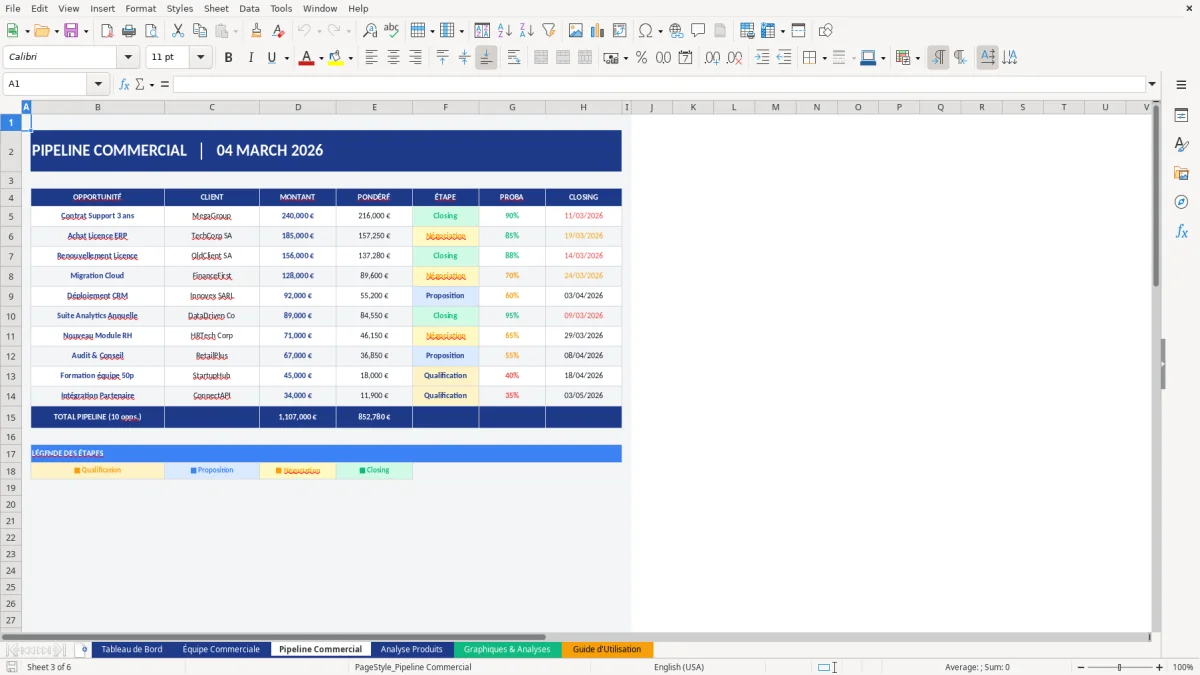Click the Select Function sigma button
Image resolution: width=1200 pixels, height=675 pixels.
[x=140, y=84]
